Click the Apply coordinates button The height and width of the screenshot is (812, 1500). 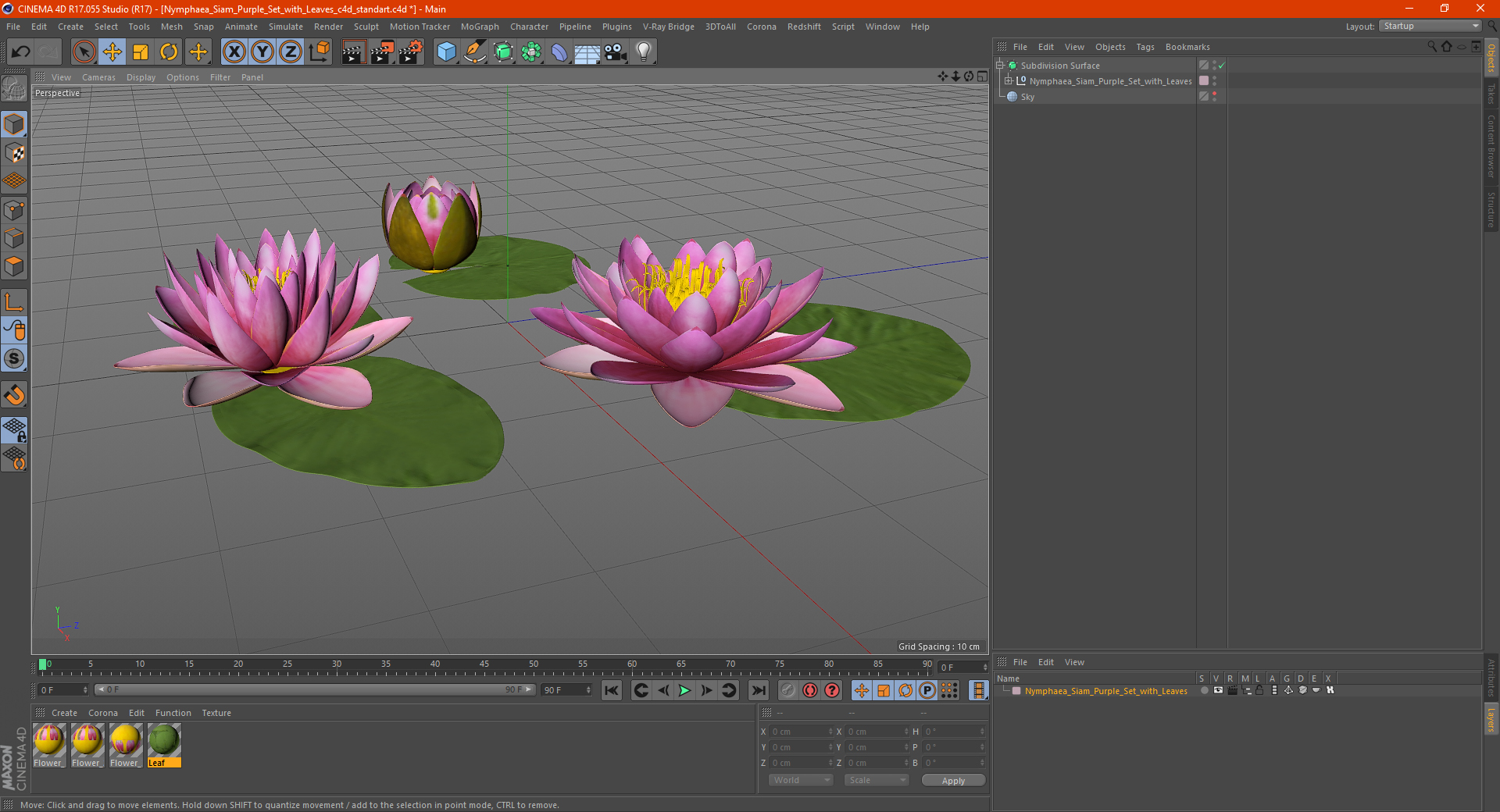tap(953, 781)
